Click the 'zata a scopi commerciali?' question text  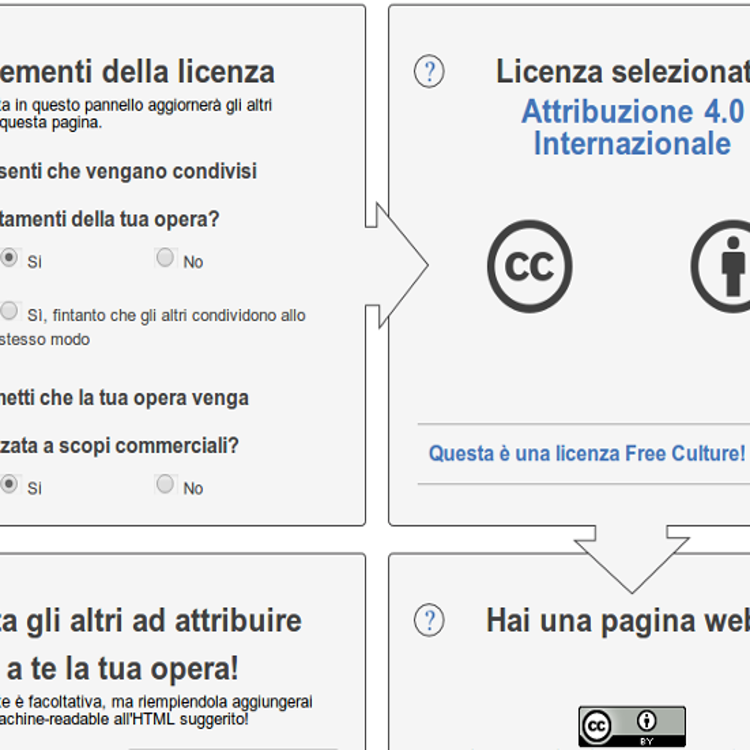pos(119,446)
